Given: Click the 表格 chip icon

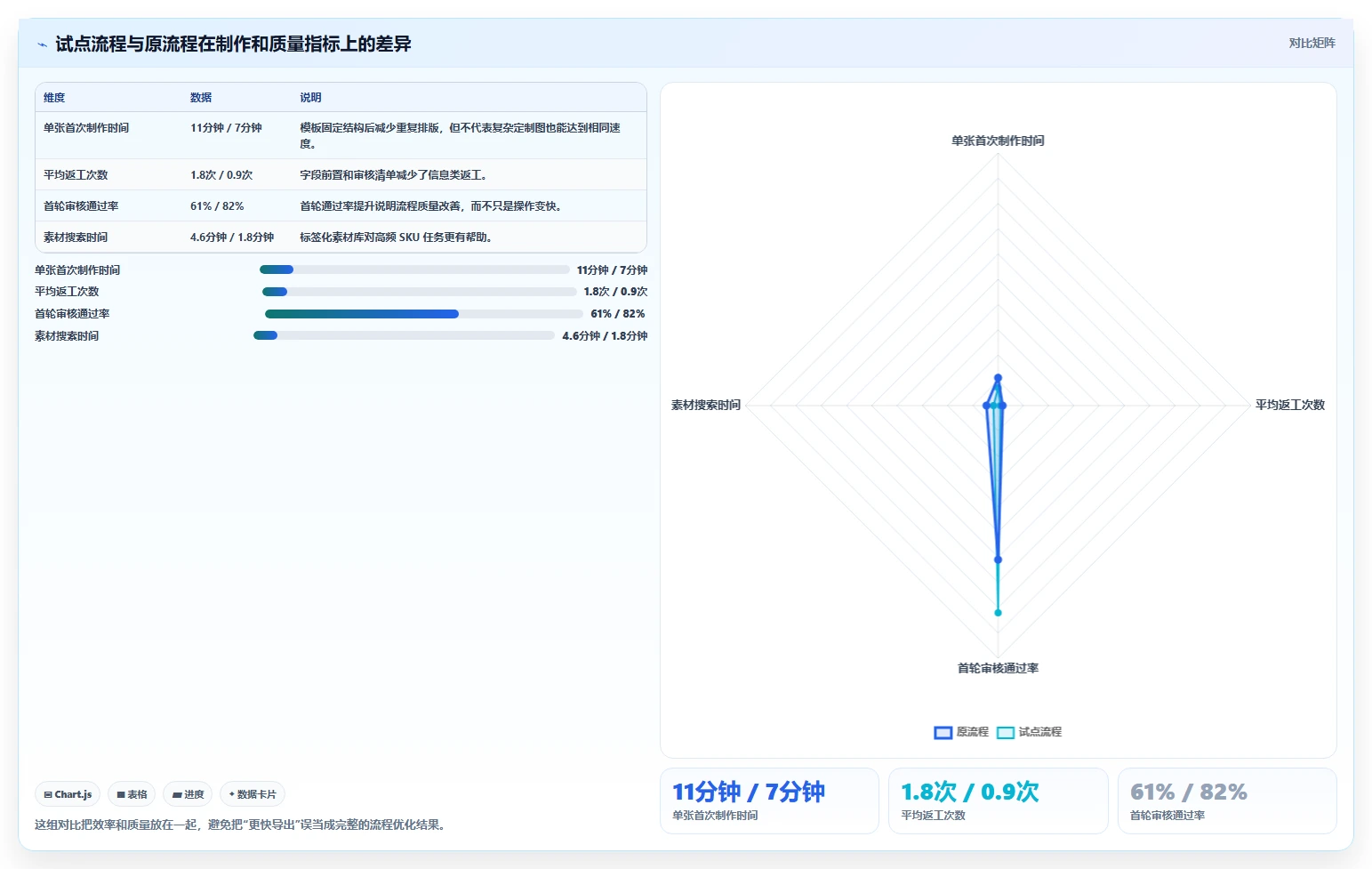Looking at the screenshot, I should click(121, 795).
